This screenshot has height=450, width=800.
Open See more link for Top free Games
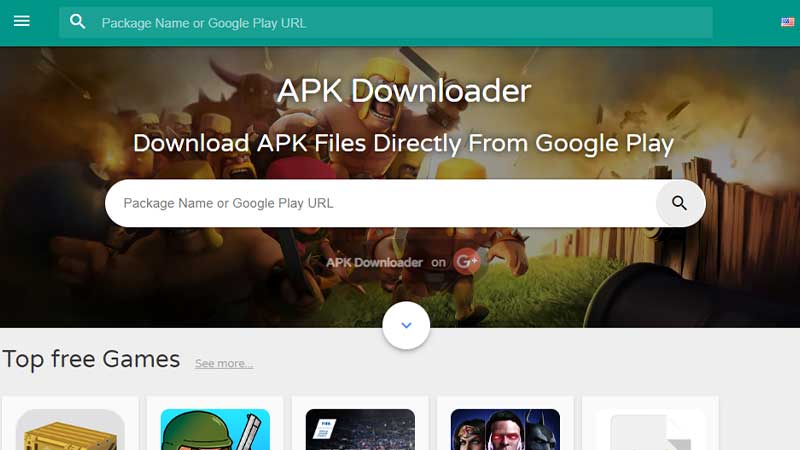coord(224,363)
